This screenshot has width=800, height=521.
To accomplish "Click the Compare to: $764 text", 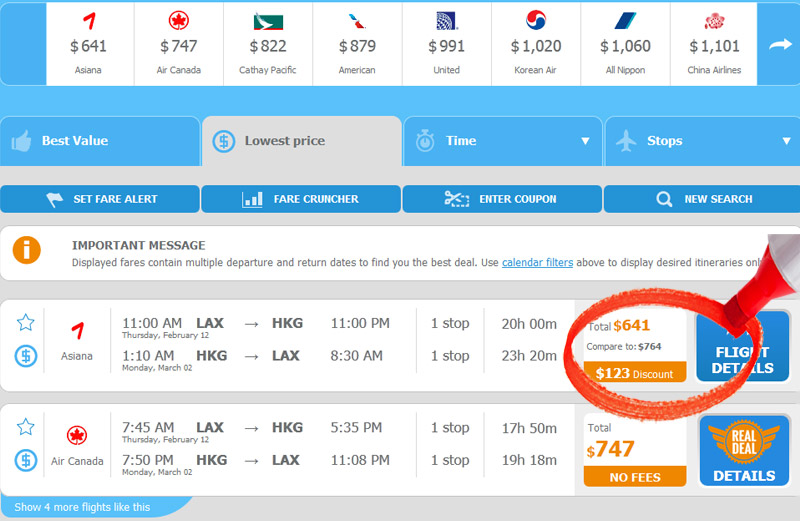I will click(623, 346).
